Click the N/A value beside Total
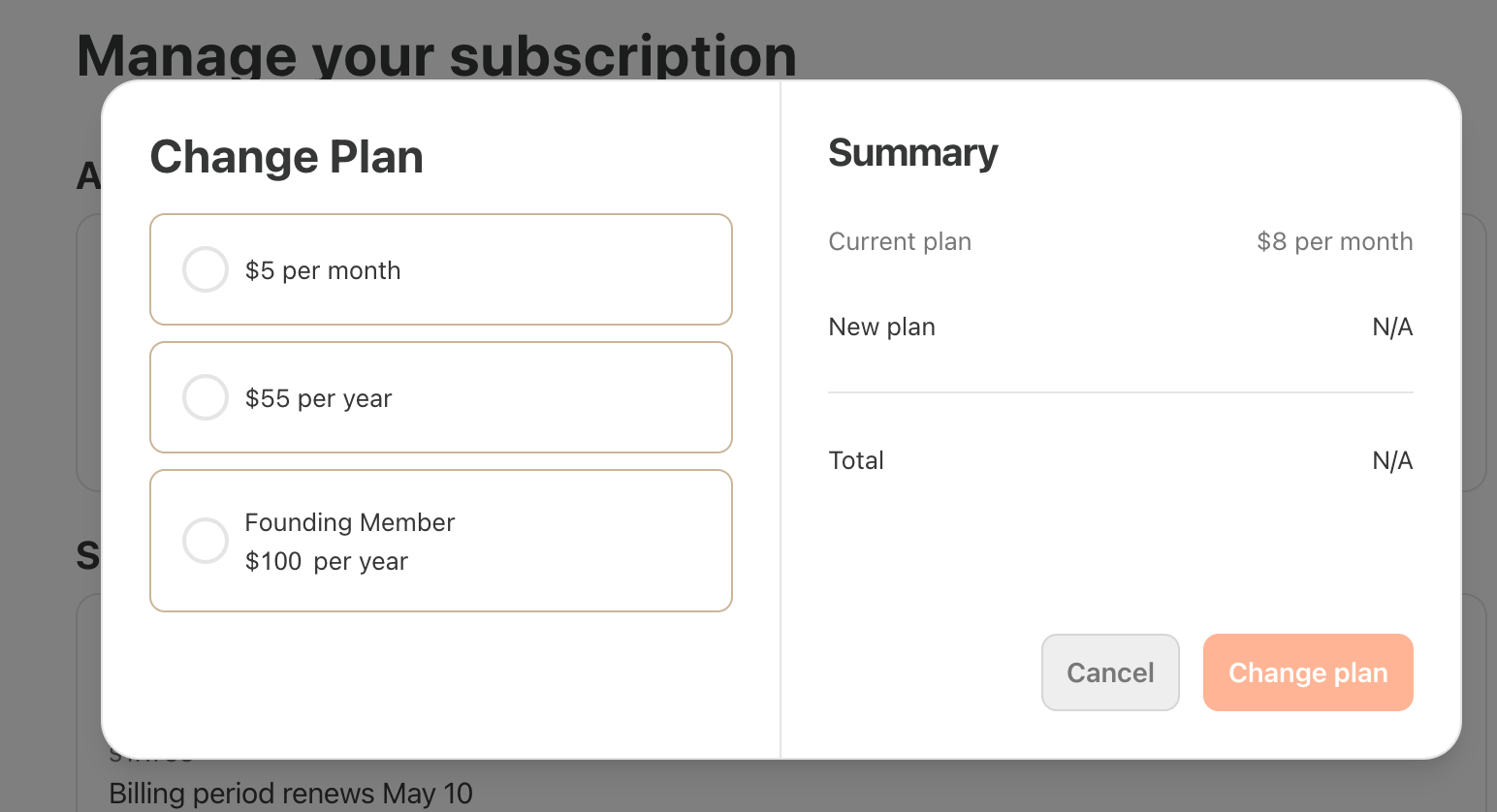This screenshot has height=812, width=1497. (x=1392, y=460)
